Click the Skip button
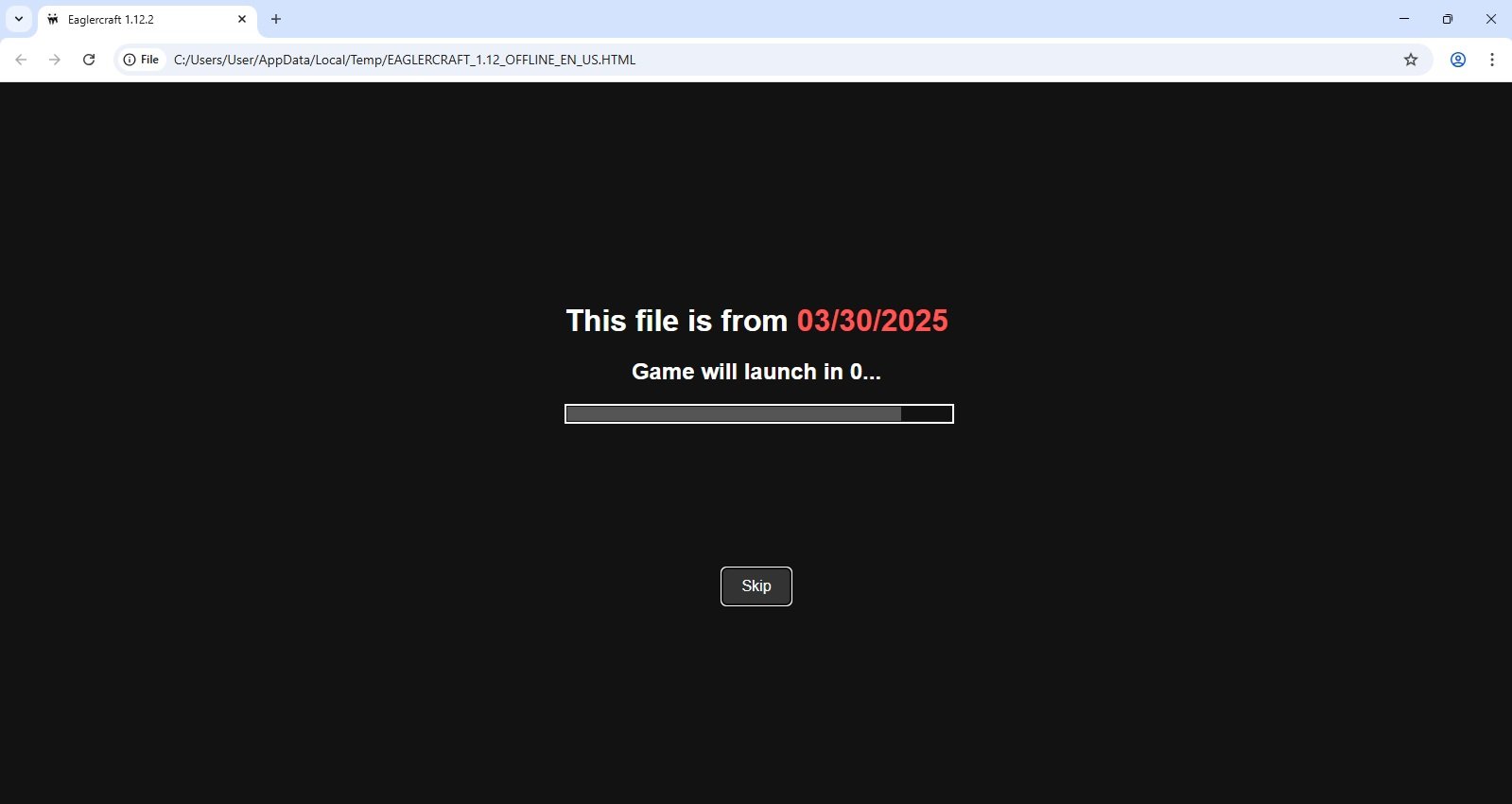 [756, 586]
